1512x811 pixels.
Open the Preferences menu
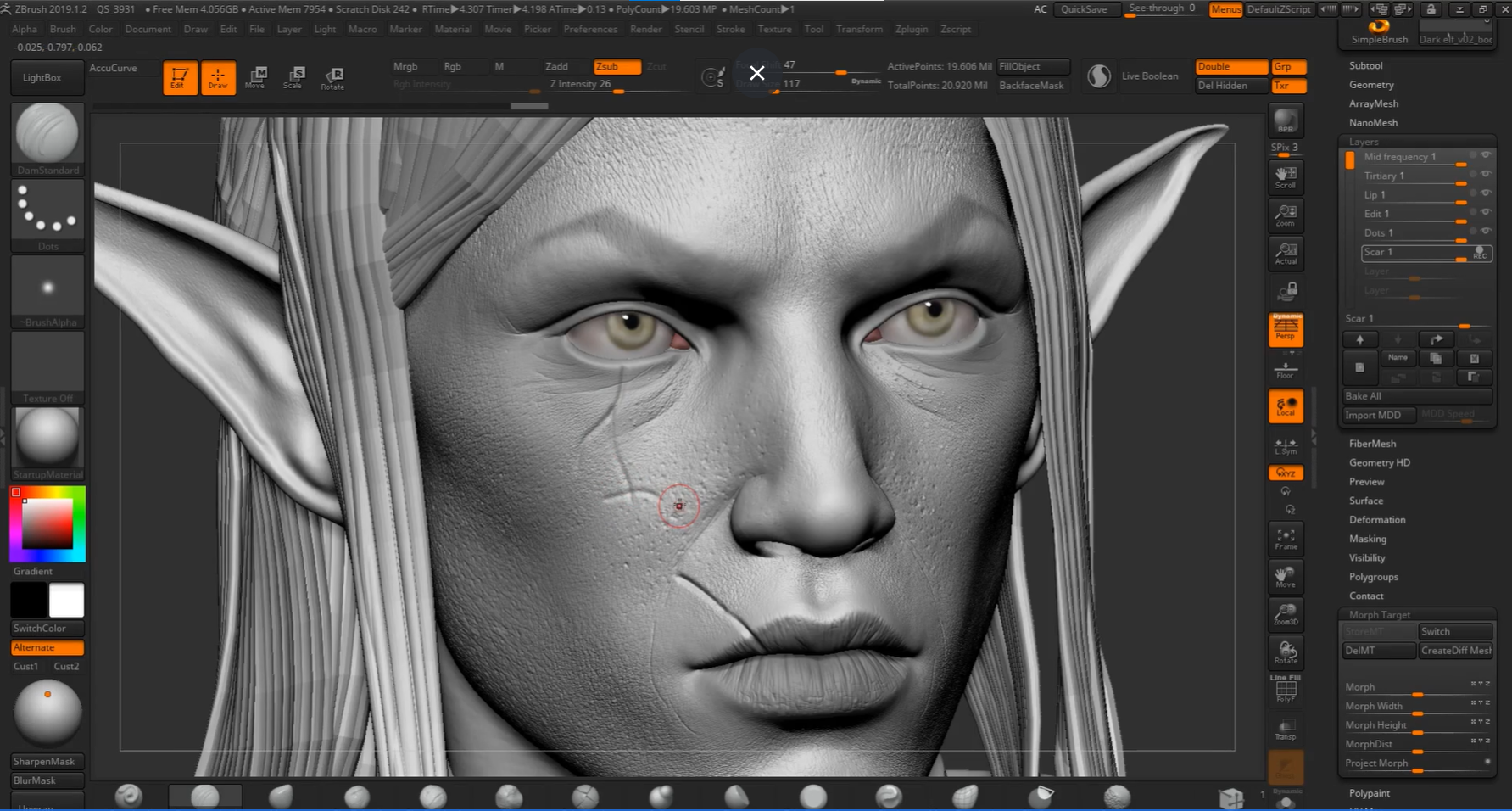[x=590, y=29]
